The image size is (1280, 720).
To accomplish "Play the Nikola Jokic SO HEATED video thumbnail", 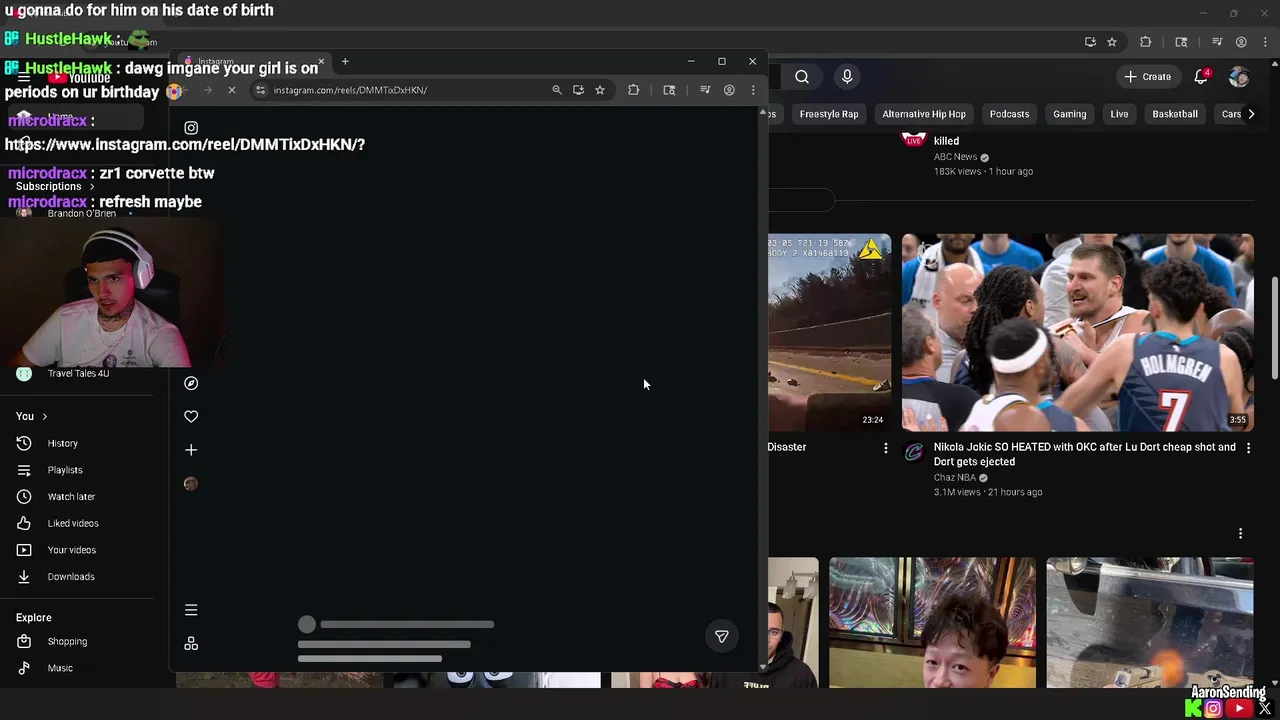I will [x=1077, y=333].
